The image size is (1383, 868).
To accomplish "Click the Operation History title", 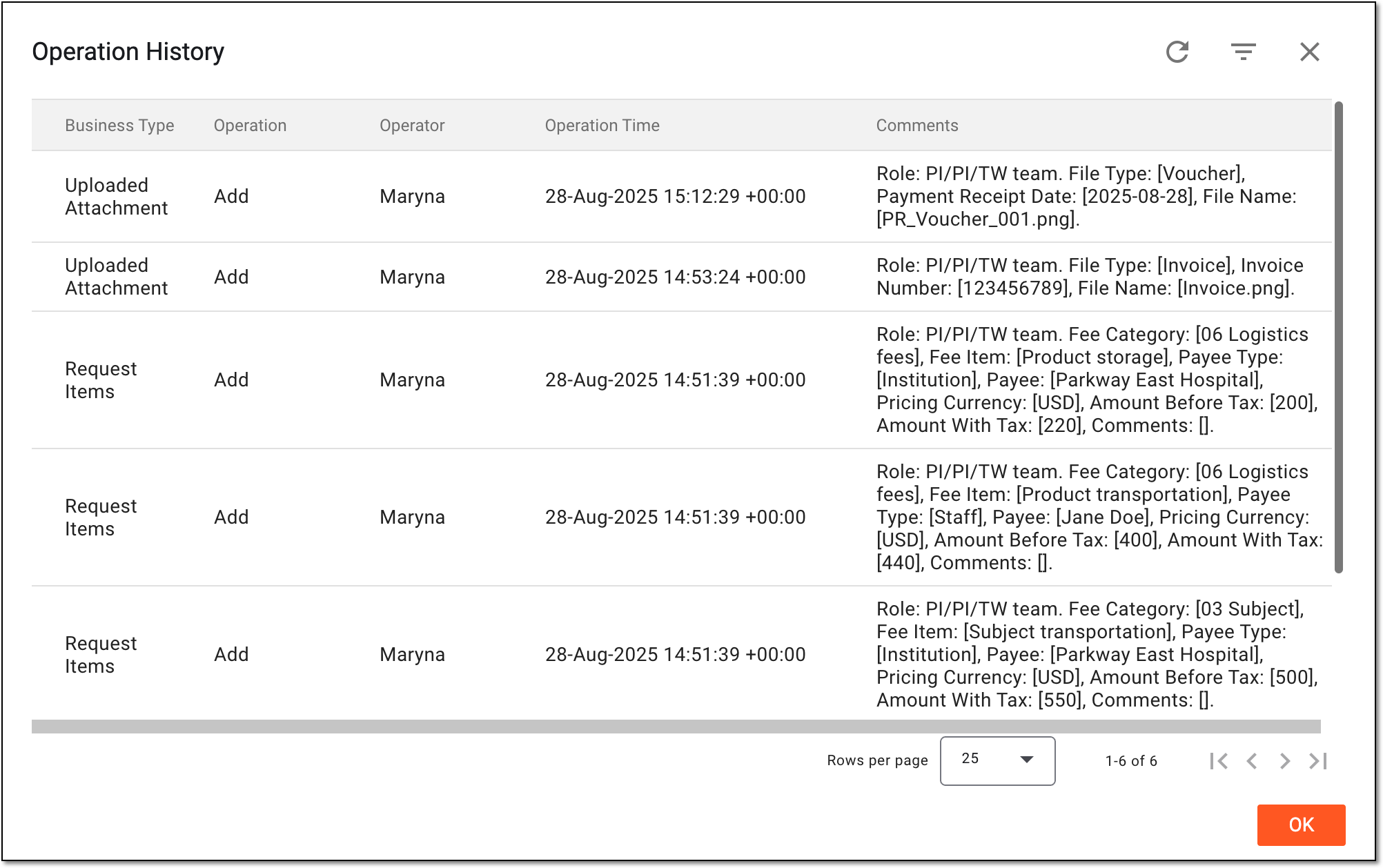I will tap(128, 52).
